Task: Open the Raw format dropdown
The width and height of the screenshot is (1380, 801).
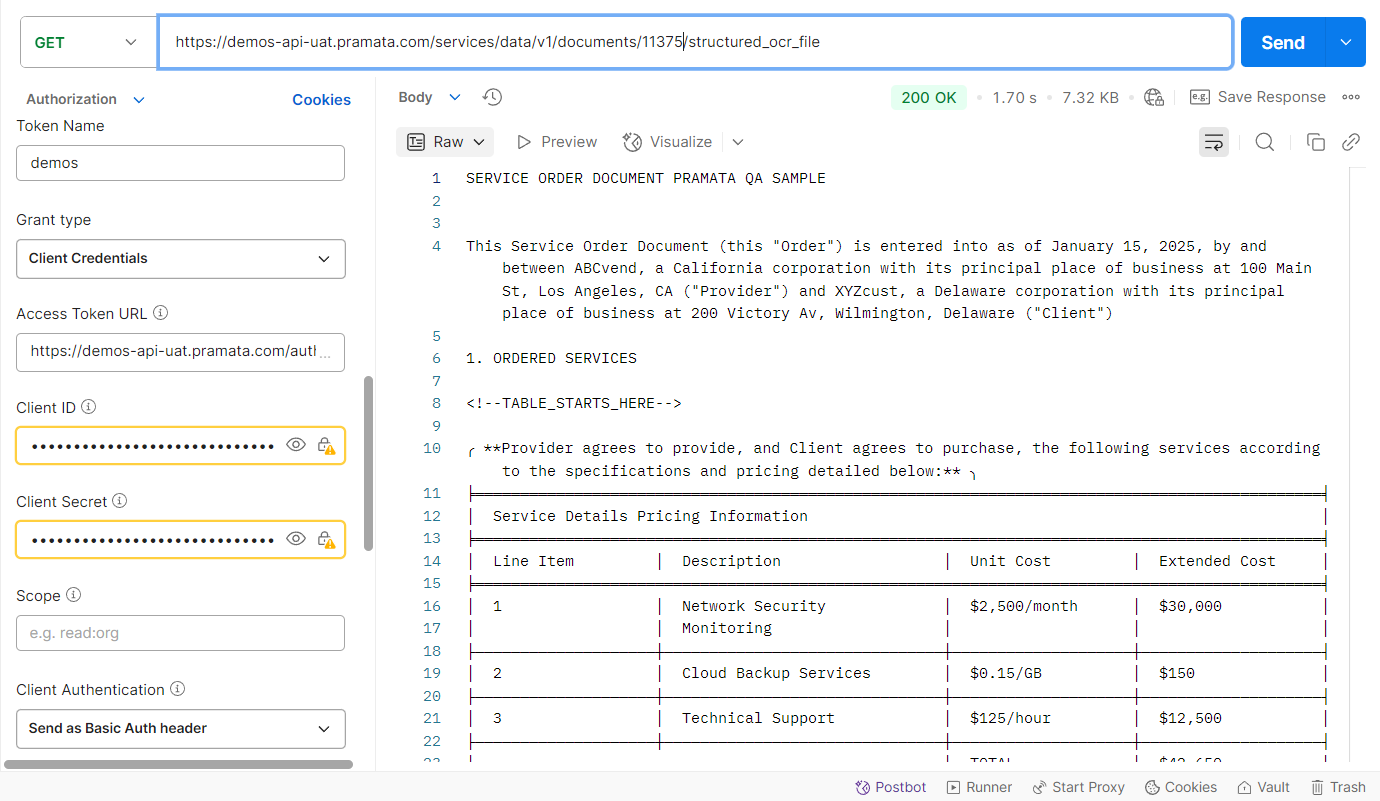Action: (x=446, y=142)
